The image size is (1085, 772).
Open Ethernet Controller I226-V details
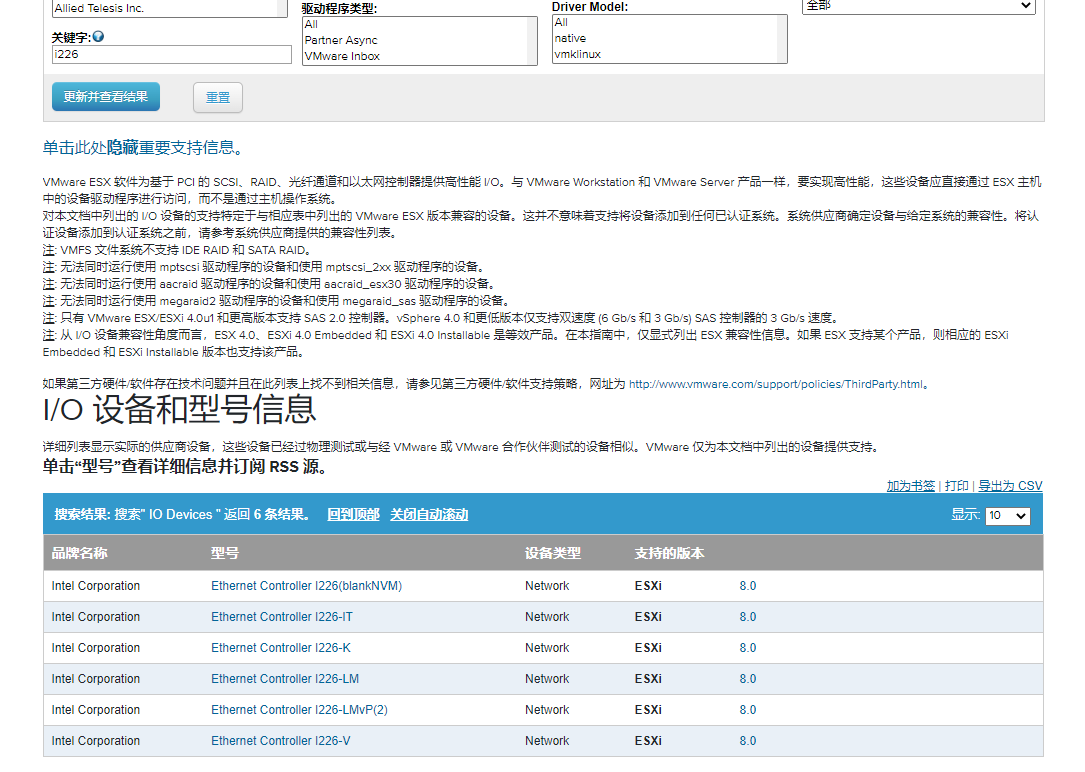pos(282,740)
